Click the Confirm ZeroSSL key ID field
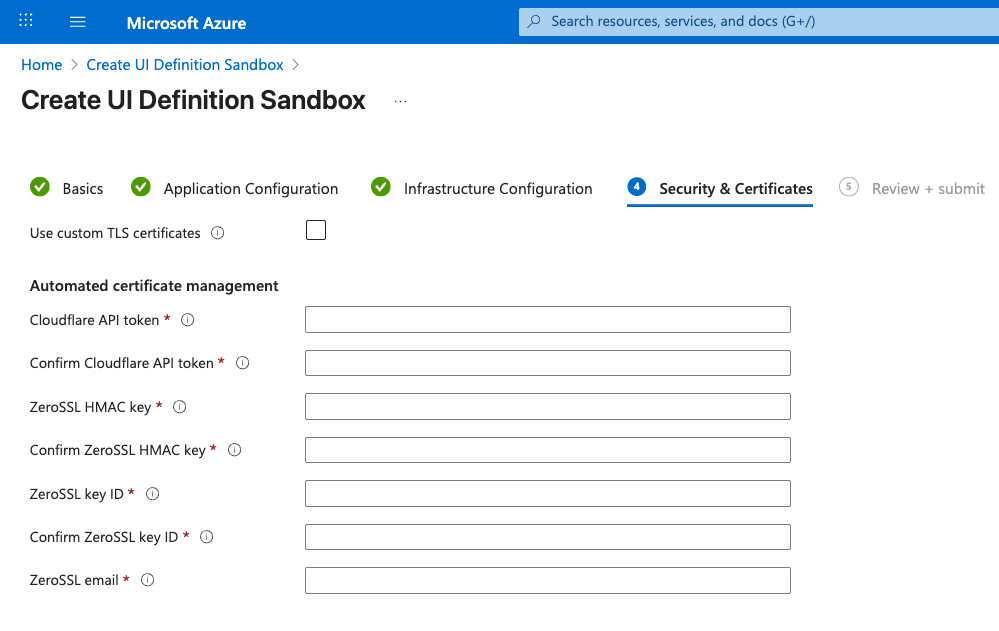999x631 pixels. pos(548,537)
